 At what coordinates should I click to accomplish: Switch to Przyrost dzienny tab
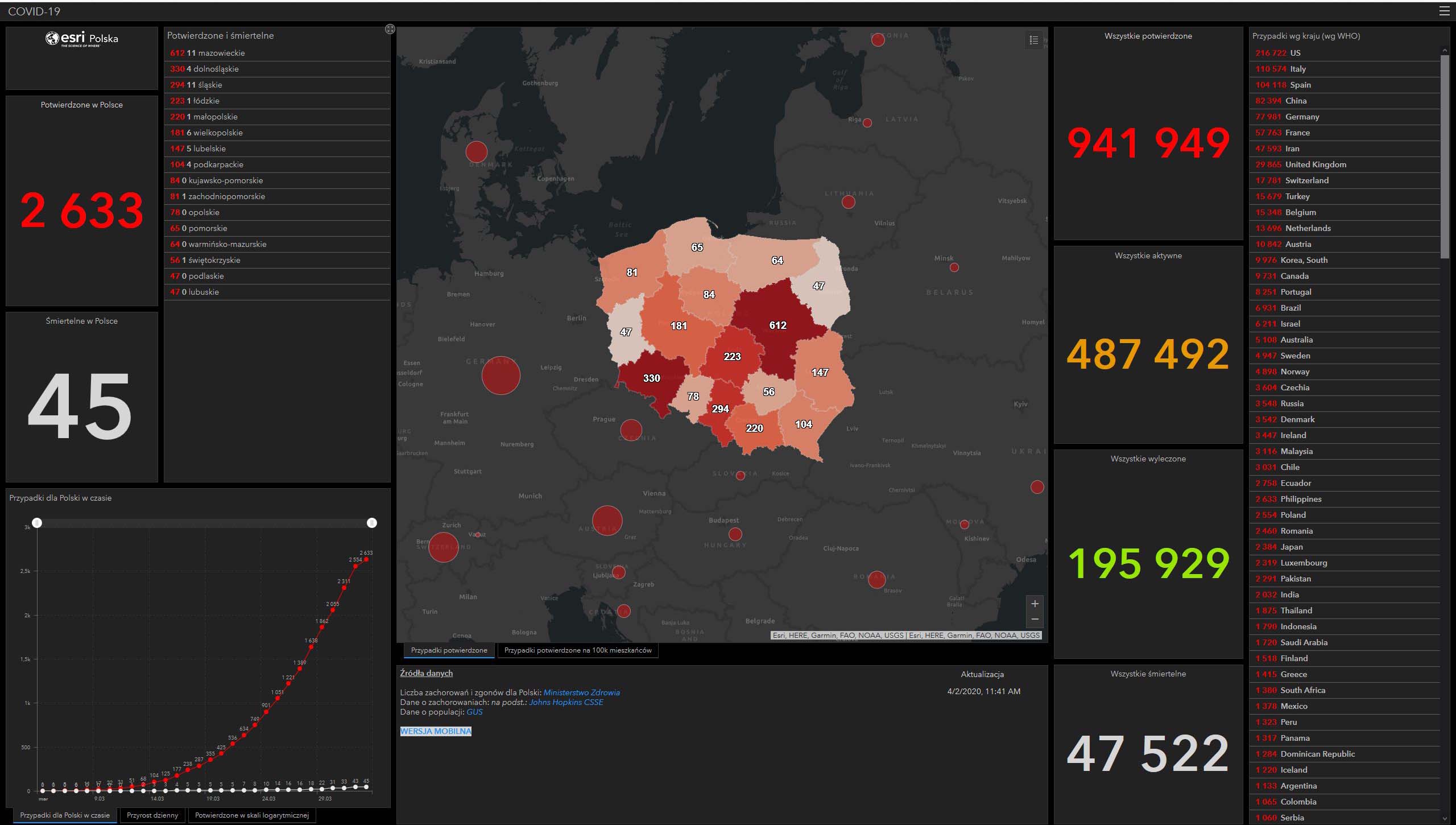point(152,815)
